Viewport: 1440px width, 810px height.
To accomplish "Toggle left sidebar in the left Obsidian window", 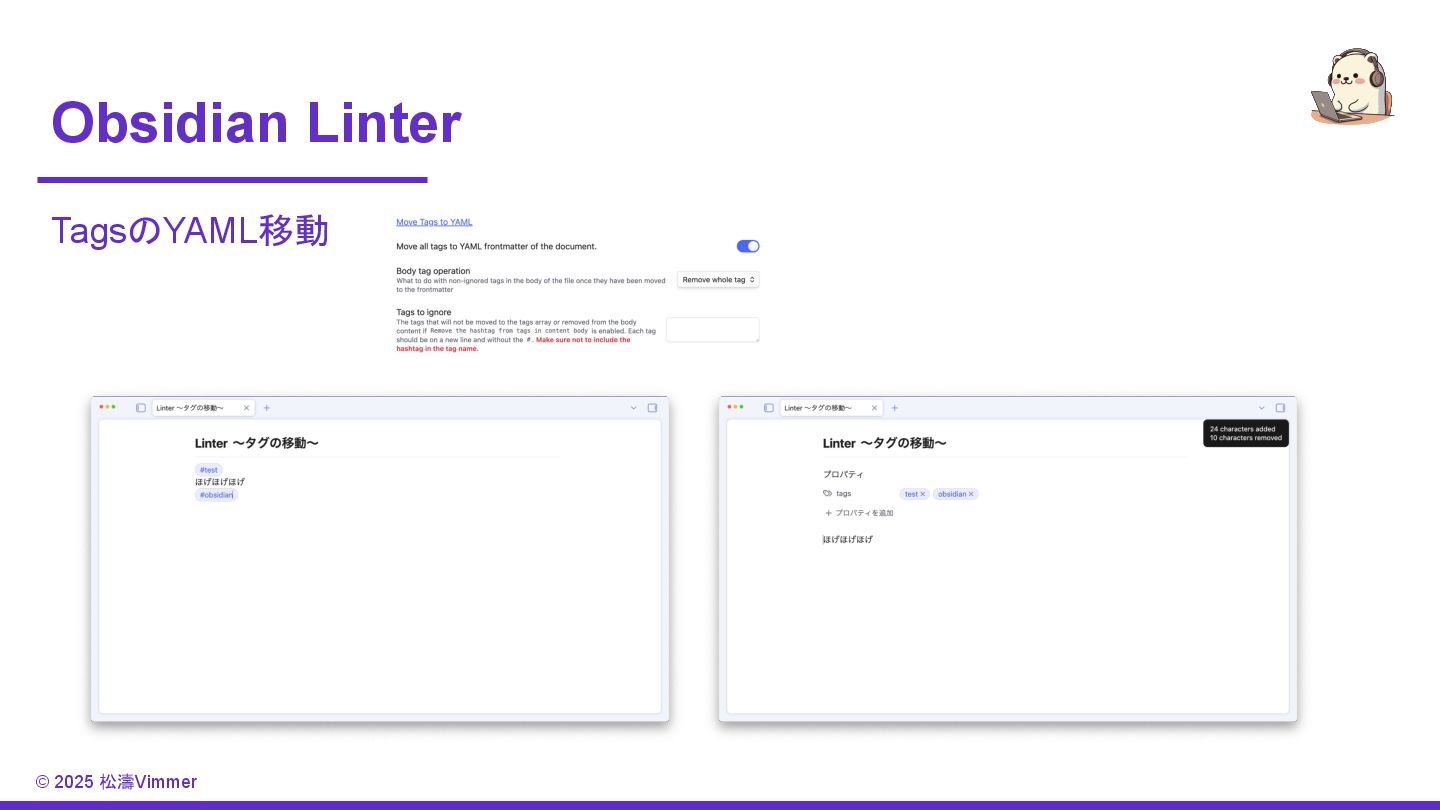I will (x=141, y=408).
